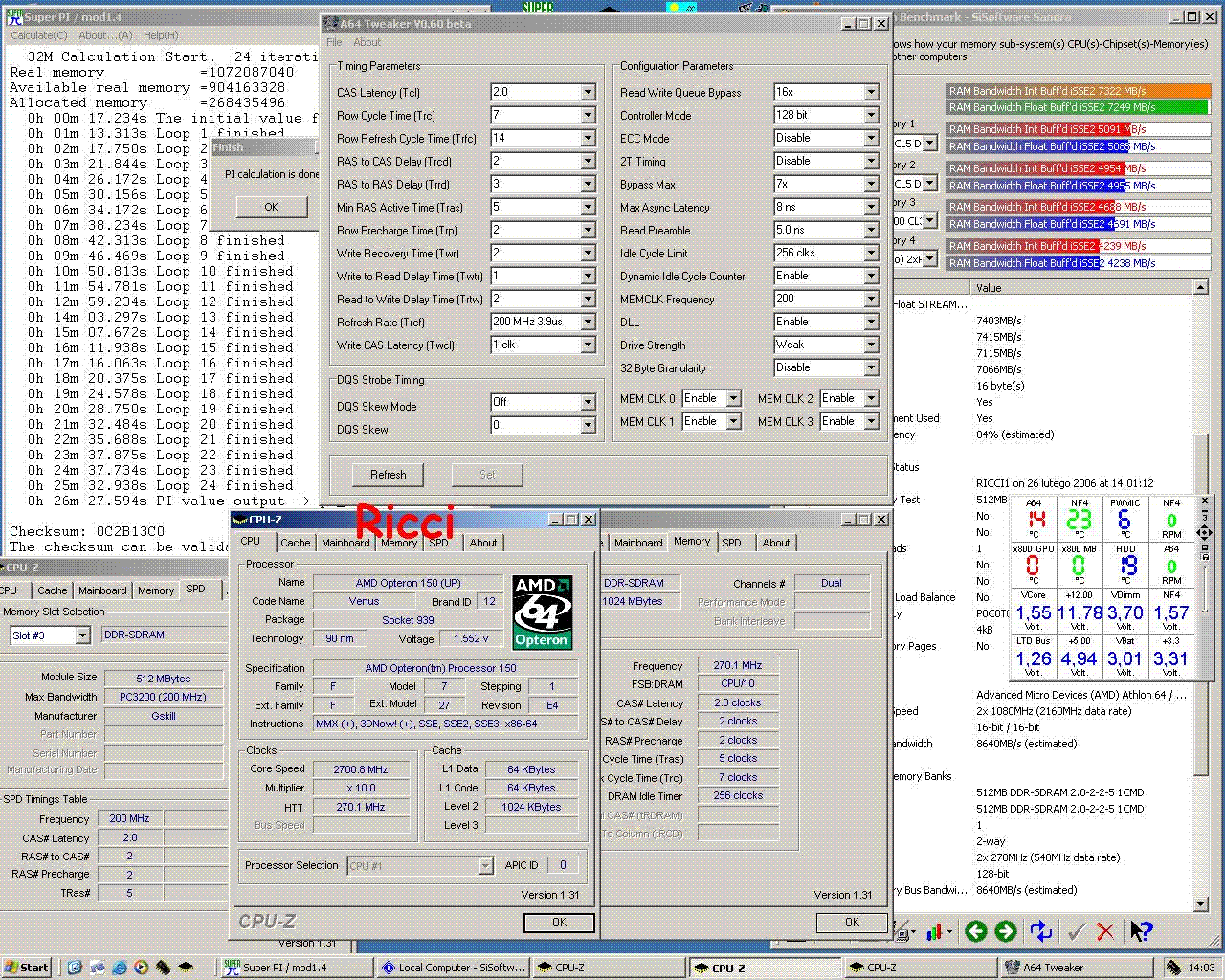The image size is (1225, 980).
Task: Expand the Min RAS Active Time (Tras) dropdown
Action: coord(588,207)
